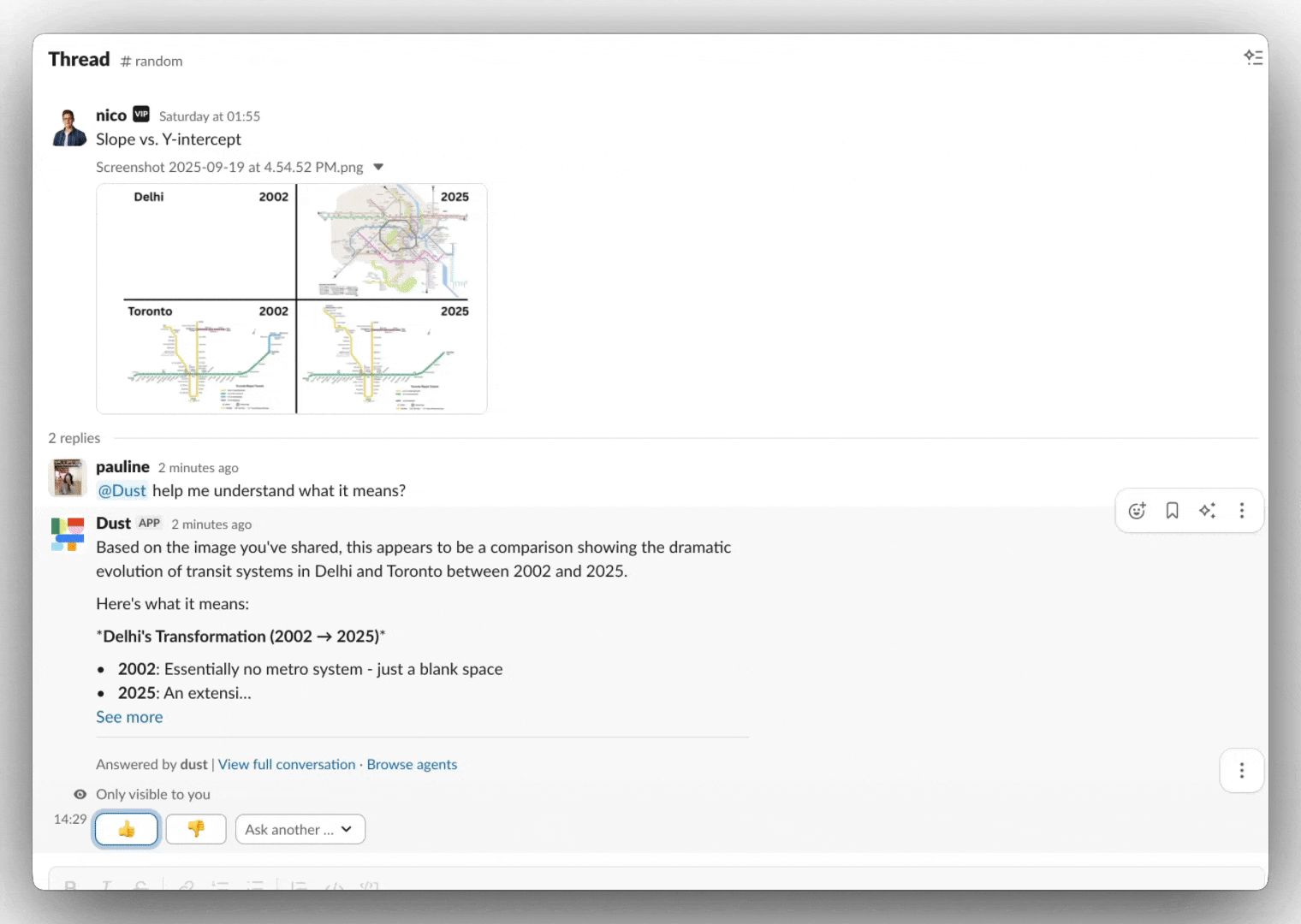Open the three-dots menu beside the Dust footer
The height and width of the screenshot is (924, 1301).
[x=1242, y=771]
